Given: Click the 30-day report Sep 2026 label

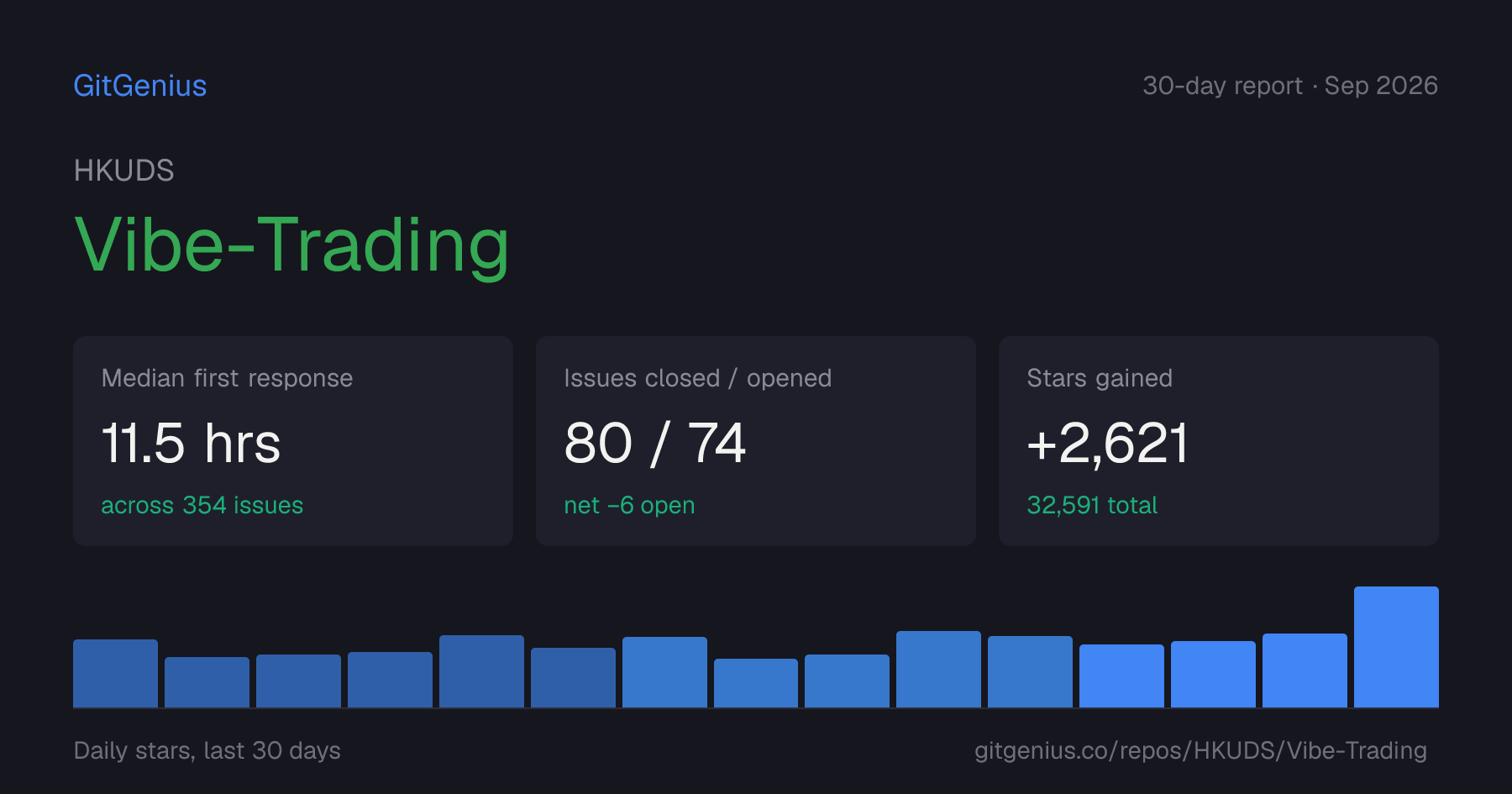Looking at the screenshot, I should coord(1290,86).
